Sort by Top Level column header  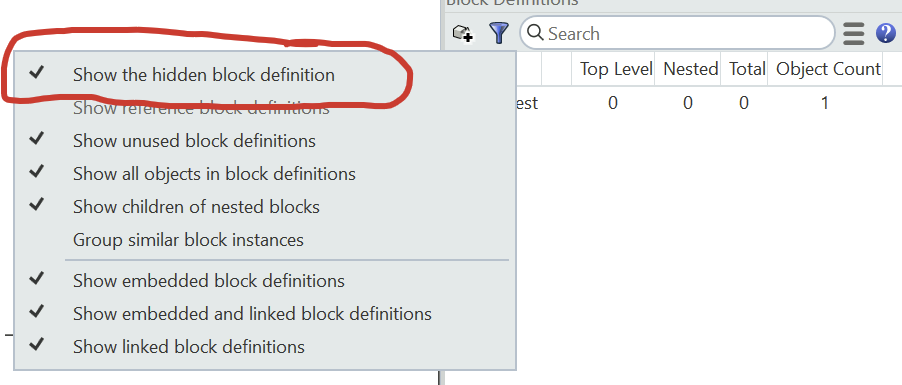(x=613, y=69)
